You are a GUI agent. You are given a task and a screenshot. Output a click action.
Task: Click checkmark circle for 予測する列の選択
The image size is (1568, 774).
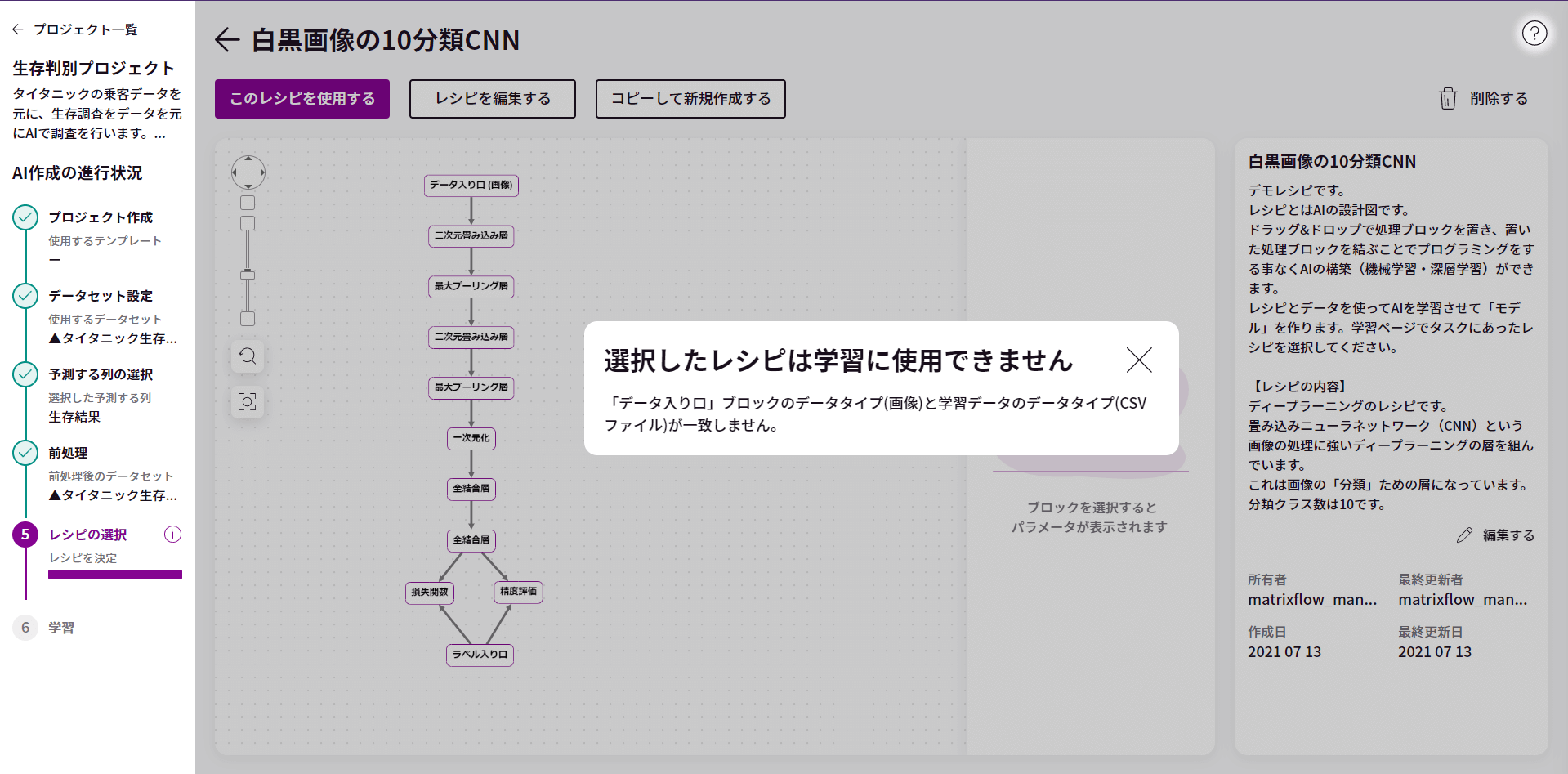click(x=25, y=374)
